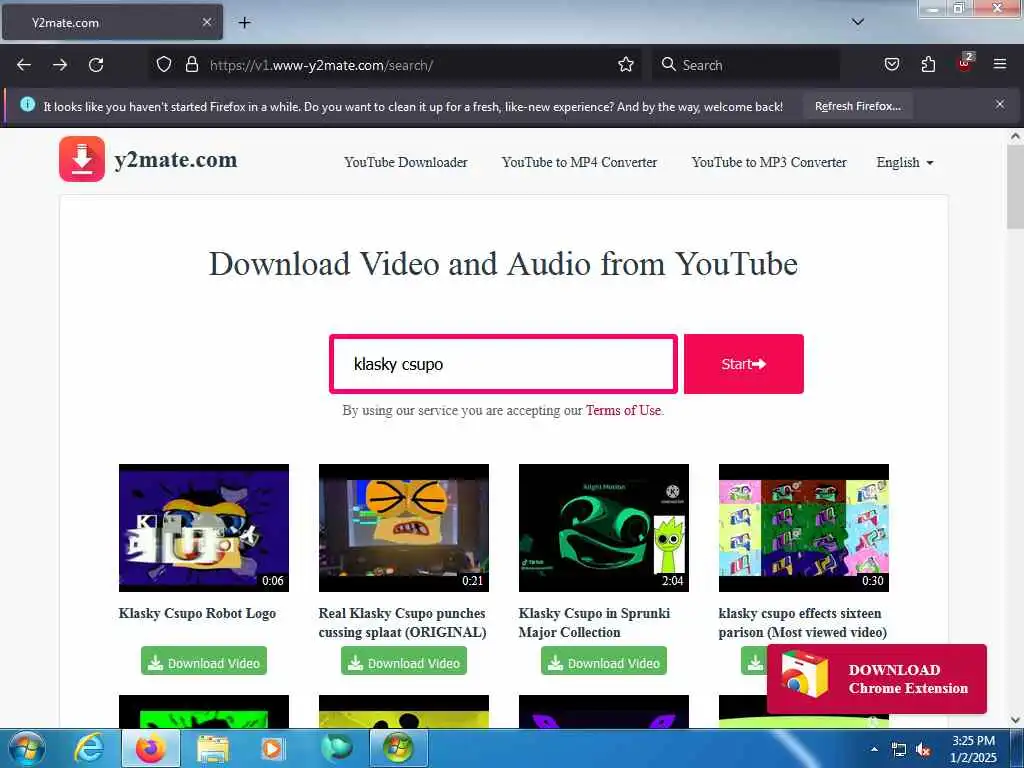
Task: Open the shield tracking protection icon
Action: (164, 65)
